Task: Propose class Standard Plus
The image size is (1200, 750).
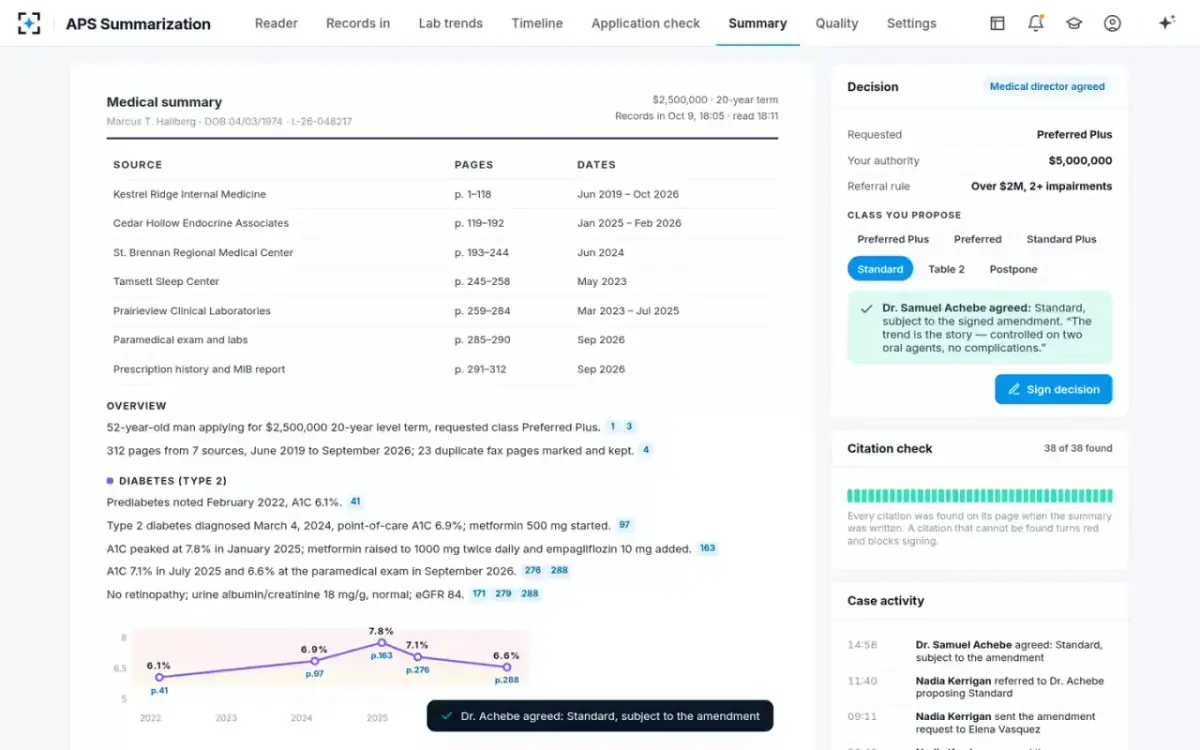Action: click(x=1061, y=239)
